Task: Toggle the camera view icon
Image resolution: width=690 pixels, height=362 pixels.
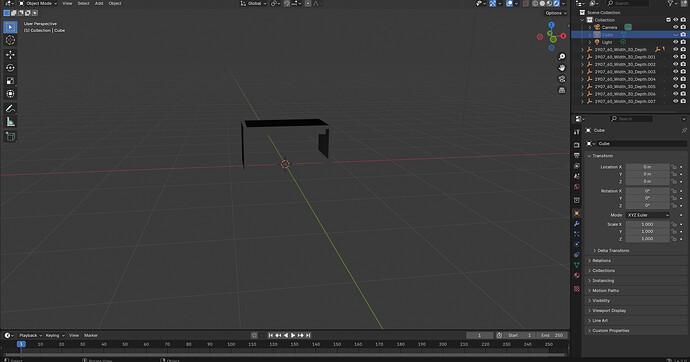Action: pyautogui.click(x=562, y=79)
